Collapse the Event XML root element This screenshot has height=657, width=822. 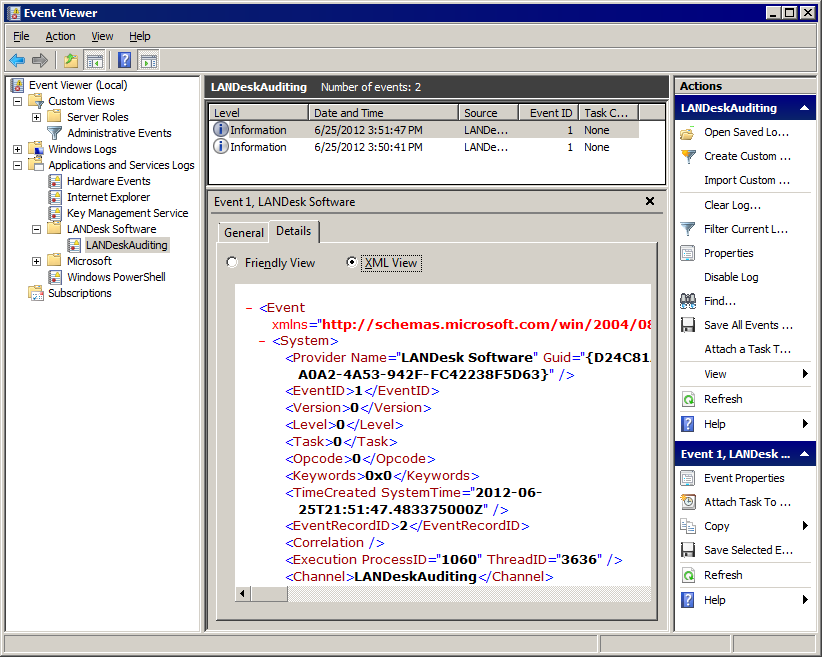[249, 308]
